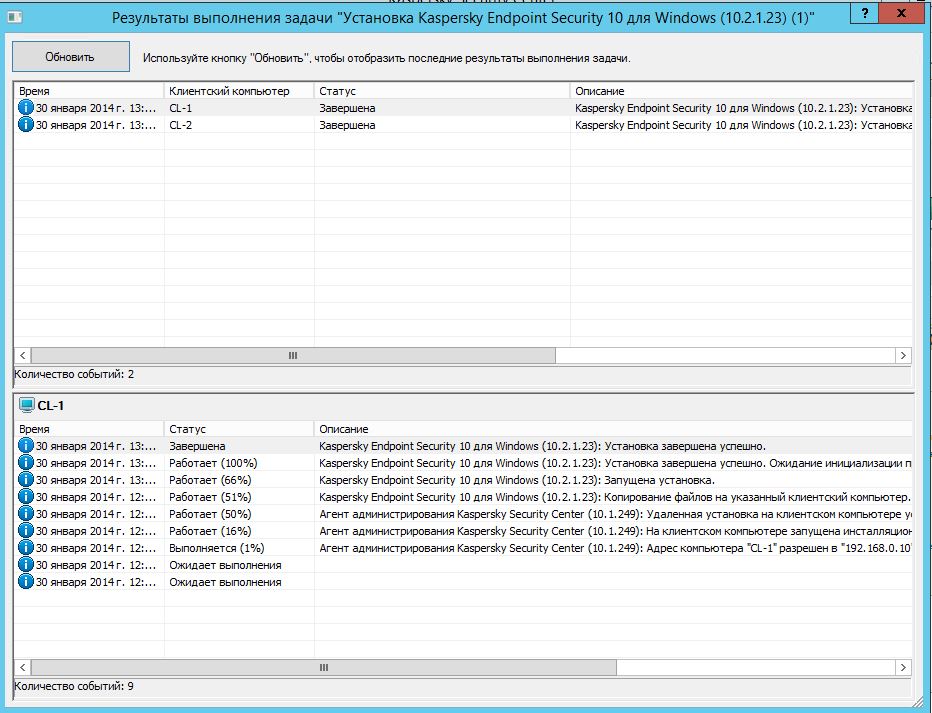Screen dimensions: 932x713
Task: Click 'Запущена установка.' description text
Action: [517, 480]
